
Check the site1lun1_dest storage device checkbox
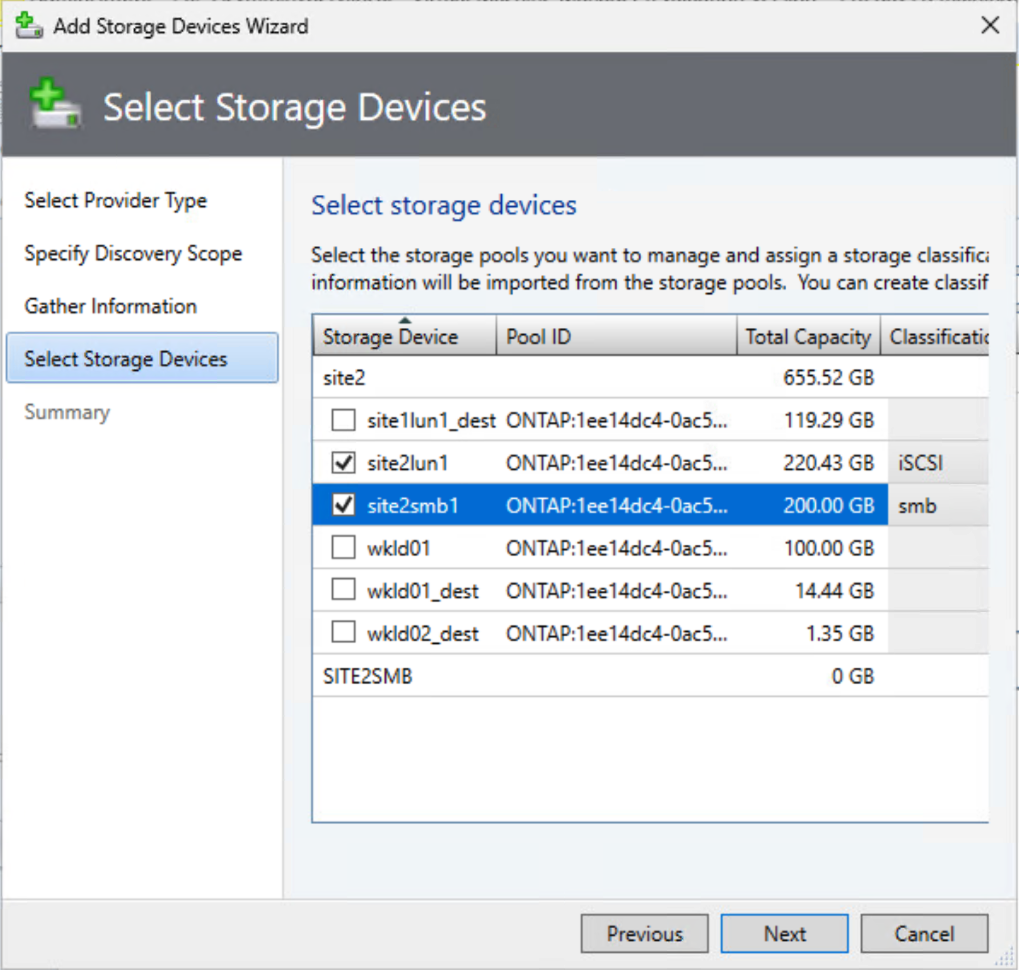pyautogui.click(x=343, y=421)
